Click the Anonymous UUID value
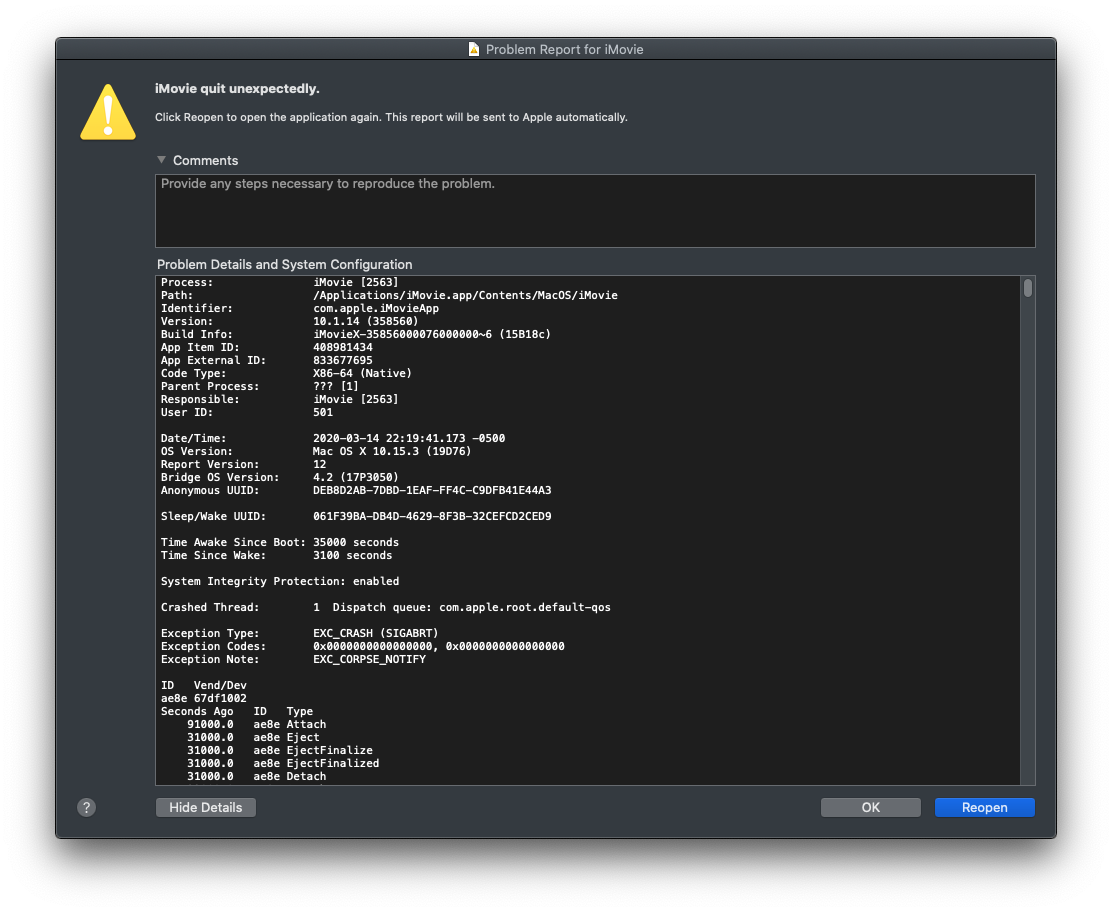Screen dimensions: 1112x912 click(432, 490)
